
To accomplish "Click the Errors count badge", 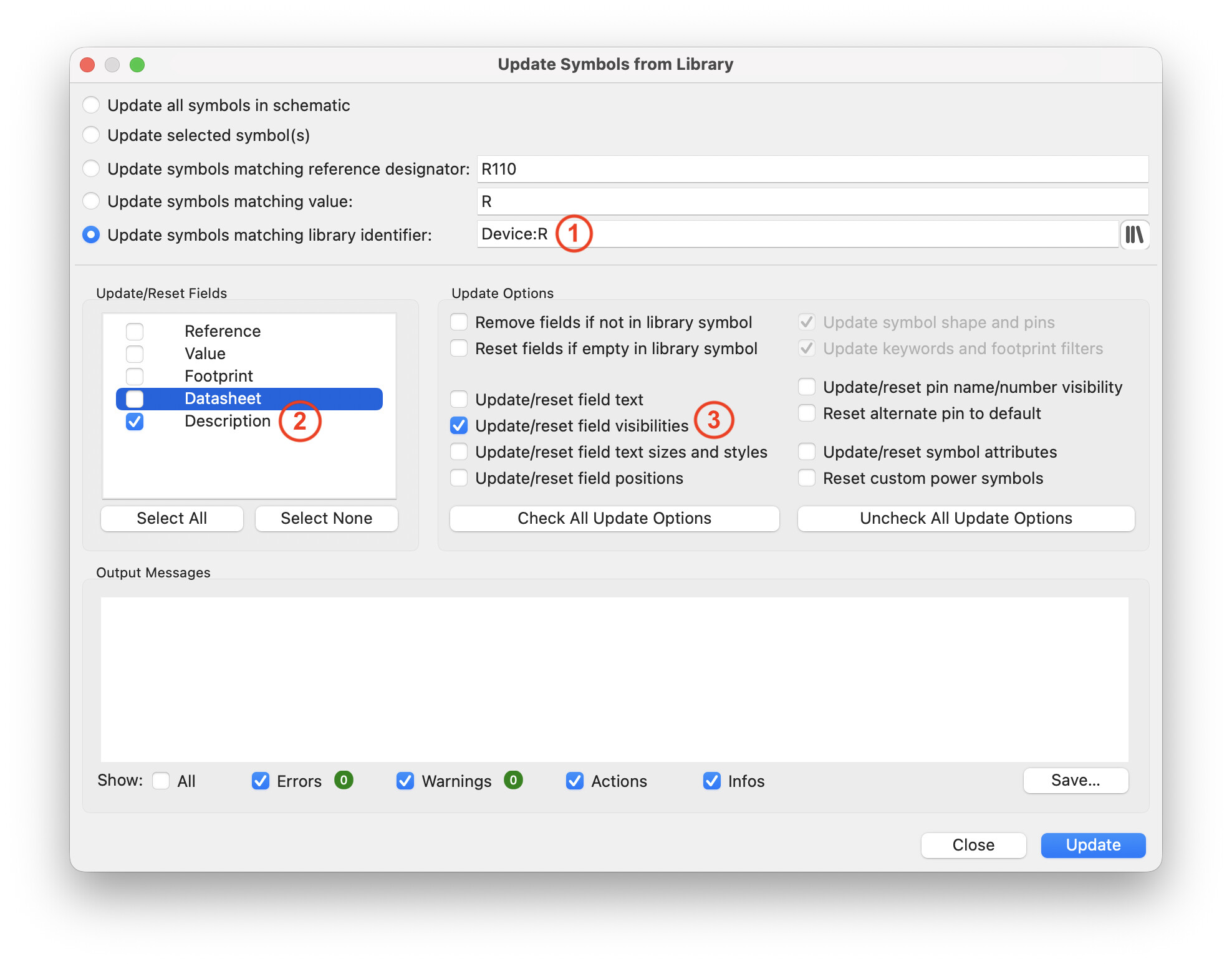I will (x=344, y=780).
